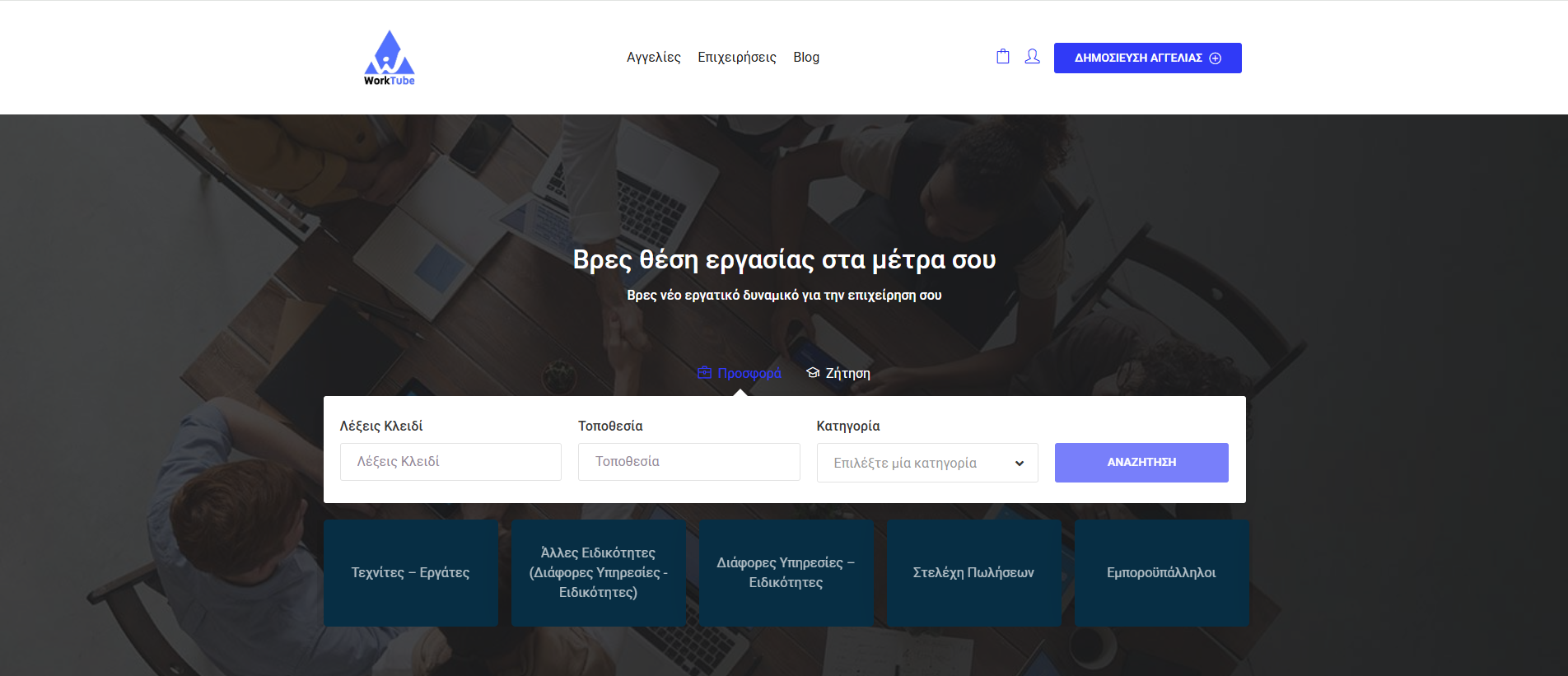Select the Τεχνίτες – Εργάτες category tile
The width and height of the screenshot is (1568, 676).
coord(410,573)
